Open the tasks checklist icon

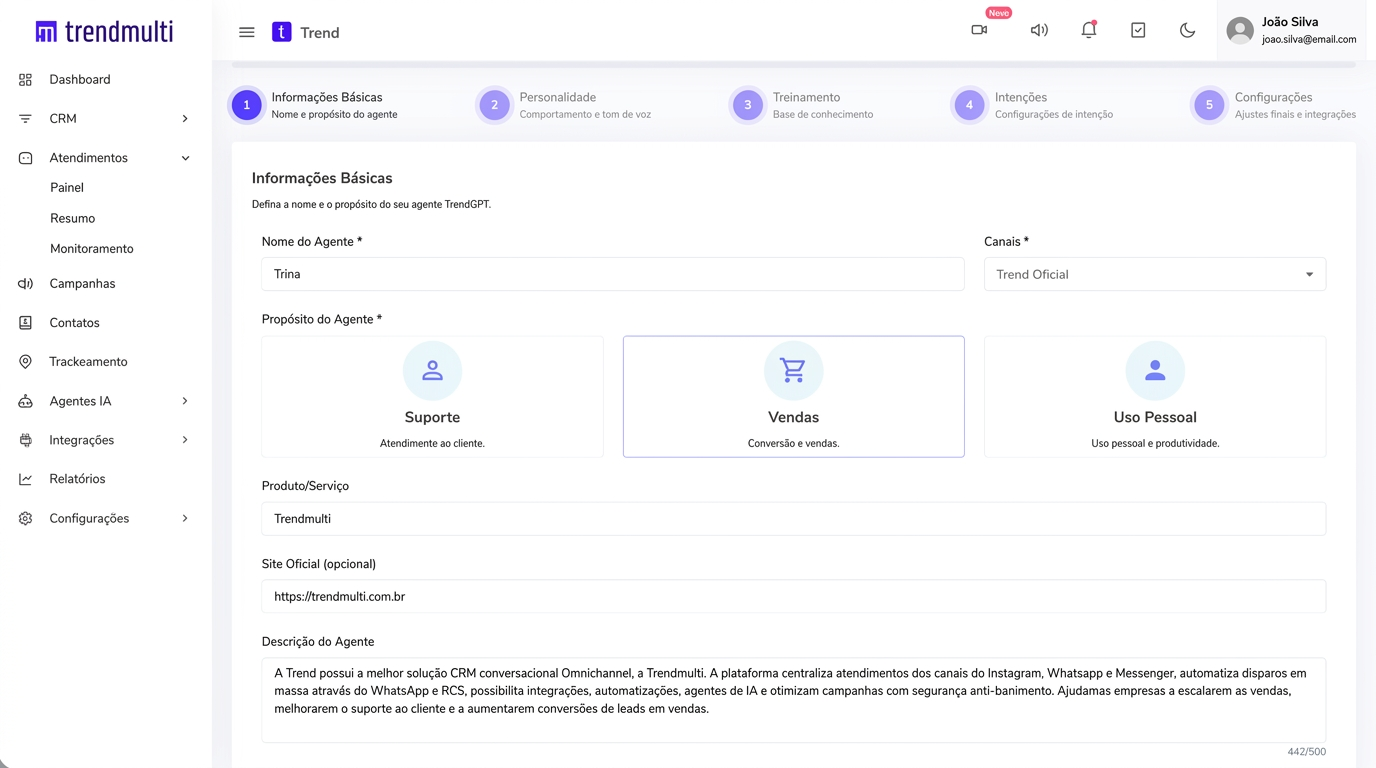tap(1138, 30)
